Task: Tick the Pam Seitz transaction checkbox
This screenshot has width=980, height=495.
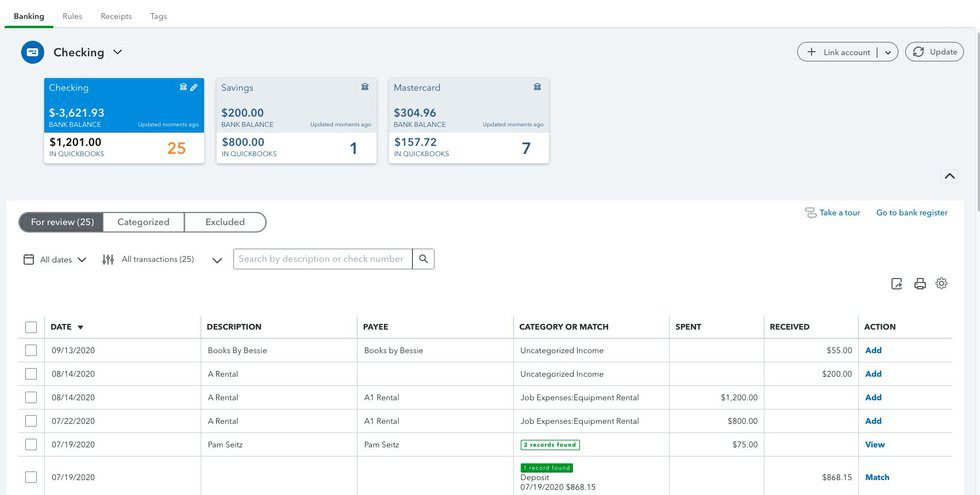Action: [x=31, y=445]
